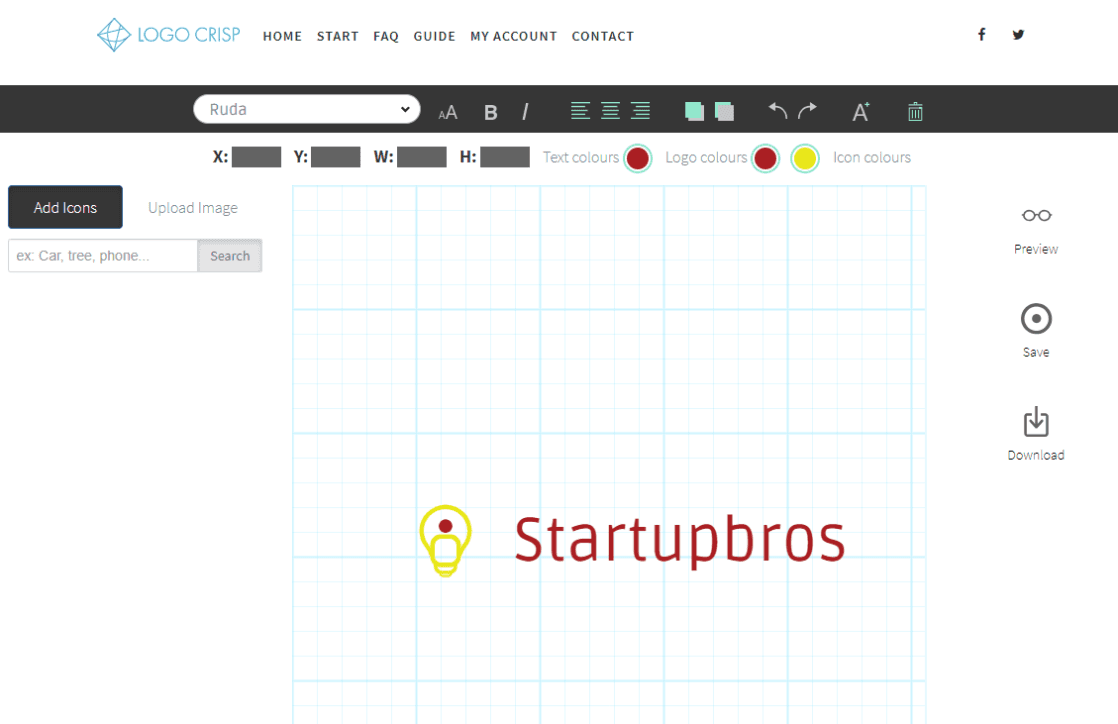Screen dimensions: 1118x724
Task: Open MY ACCOUNT
Action: [513, 36]
